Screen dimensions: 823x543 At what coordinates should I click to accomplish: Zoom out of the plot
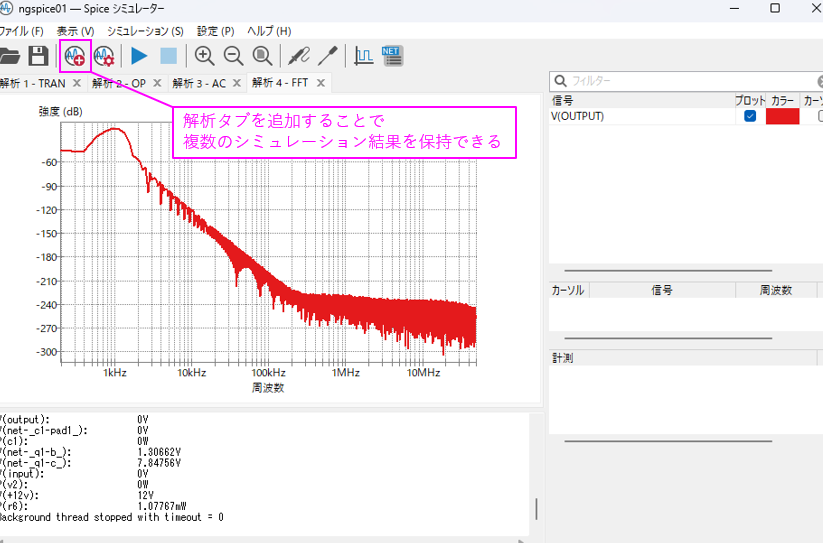click(233, 56)
